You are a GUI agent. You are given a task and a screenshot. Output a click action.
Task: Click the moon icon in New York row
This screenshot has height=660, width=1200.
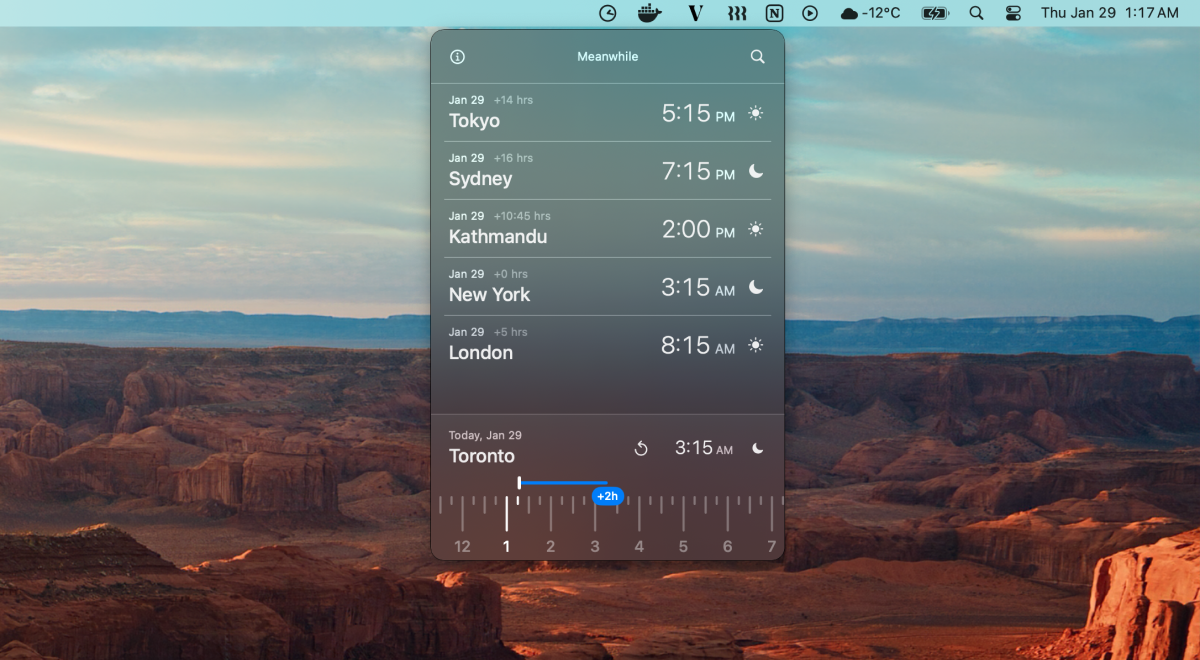click(x=756, y=287)
